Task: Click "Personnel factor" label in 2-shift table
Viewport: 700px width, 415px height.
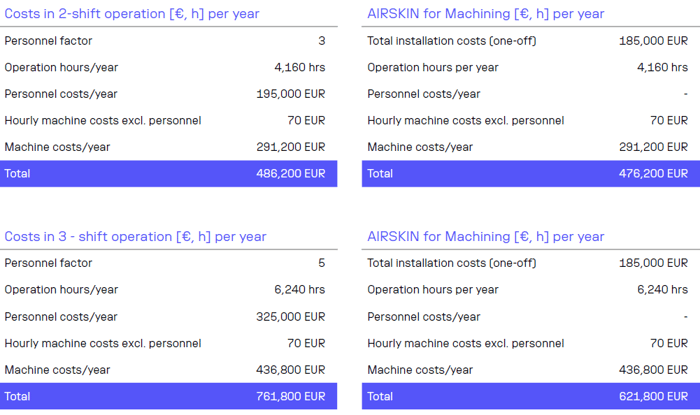Action: [48, 41]
